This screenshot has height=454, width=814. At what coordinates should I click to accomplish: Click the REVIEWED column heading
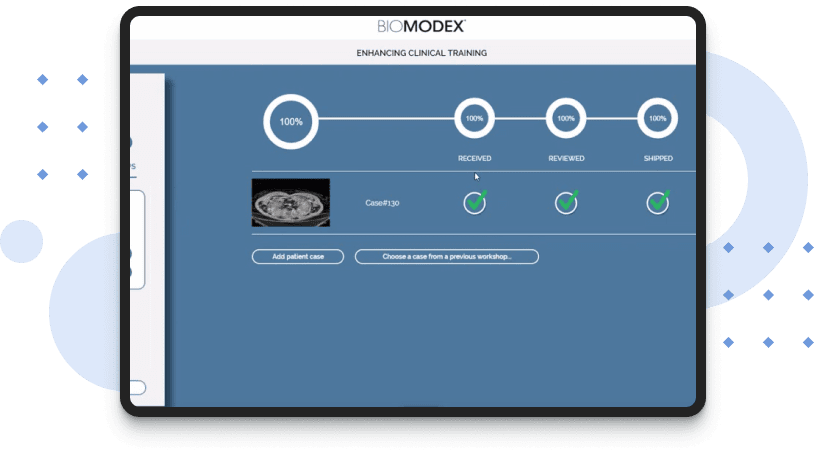point(566,158)
